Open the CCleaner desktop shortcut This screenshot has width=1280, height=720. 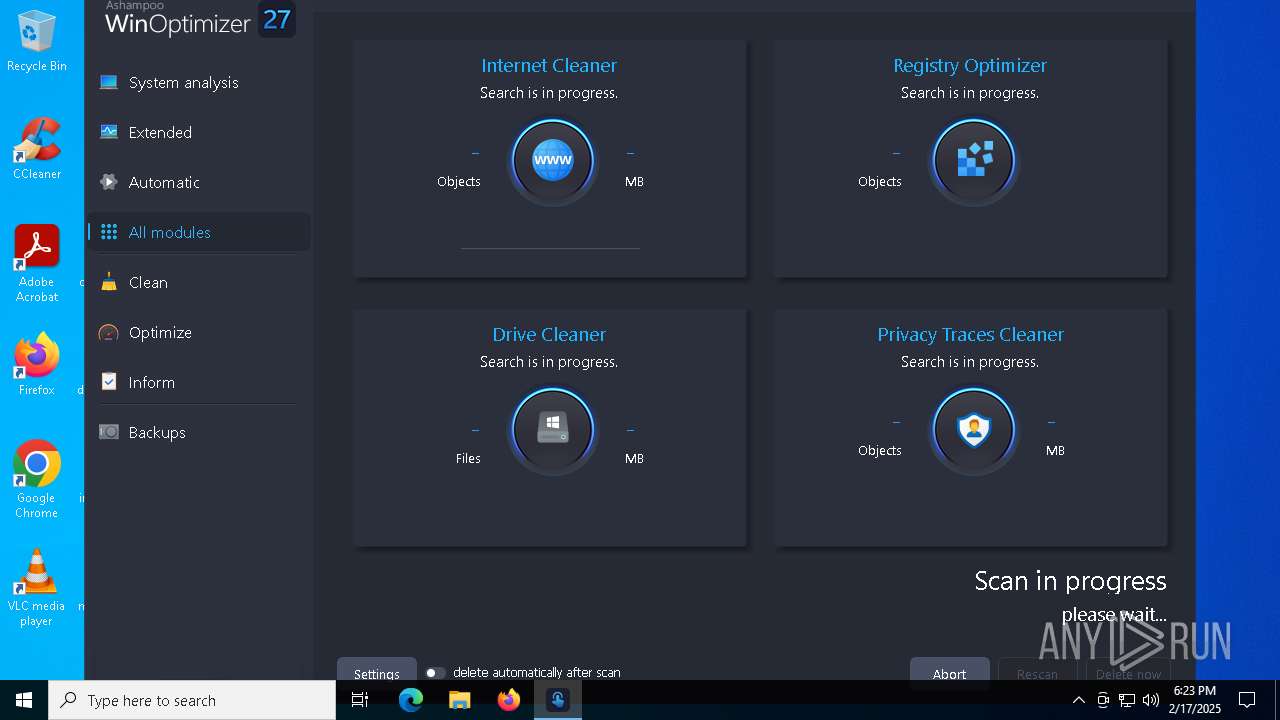[37, 149]
